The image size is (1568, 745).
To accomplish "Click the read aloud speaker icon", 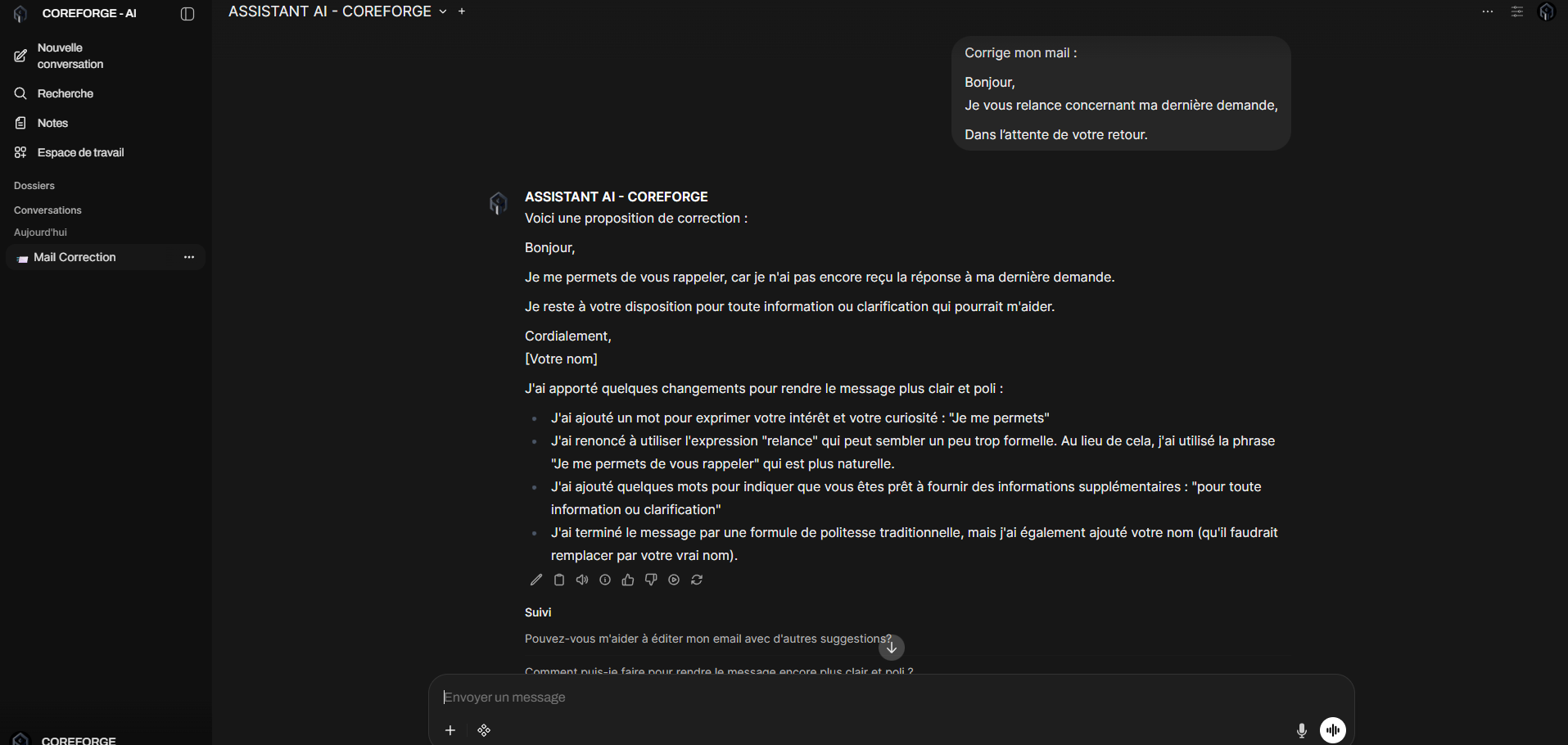I will pyautogui.click(x=582, y=580).
